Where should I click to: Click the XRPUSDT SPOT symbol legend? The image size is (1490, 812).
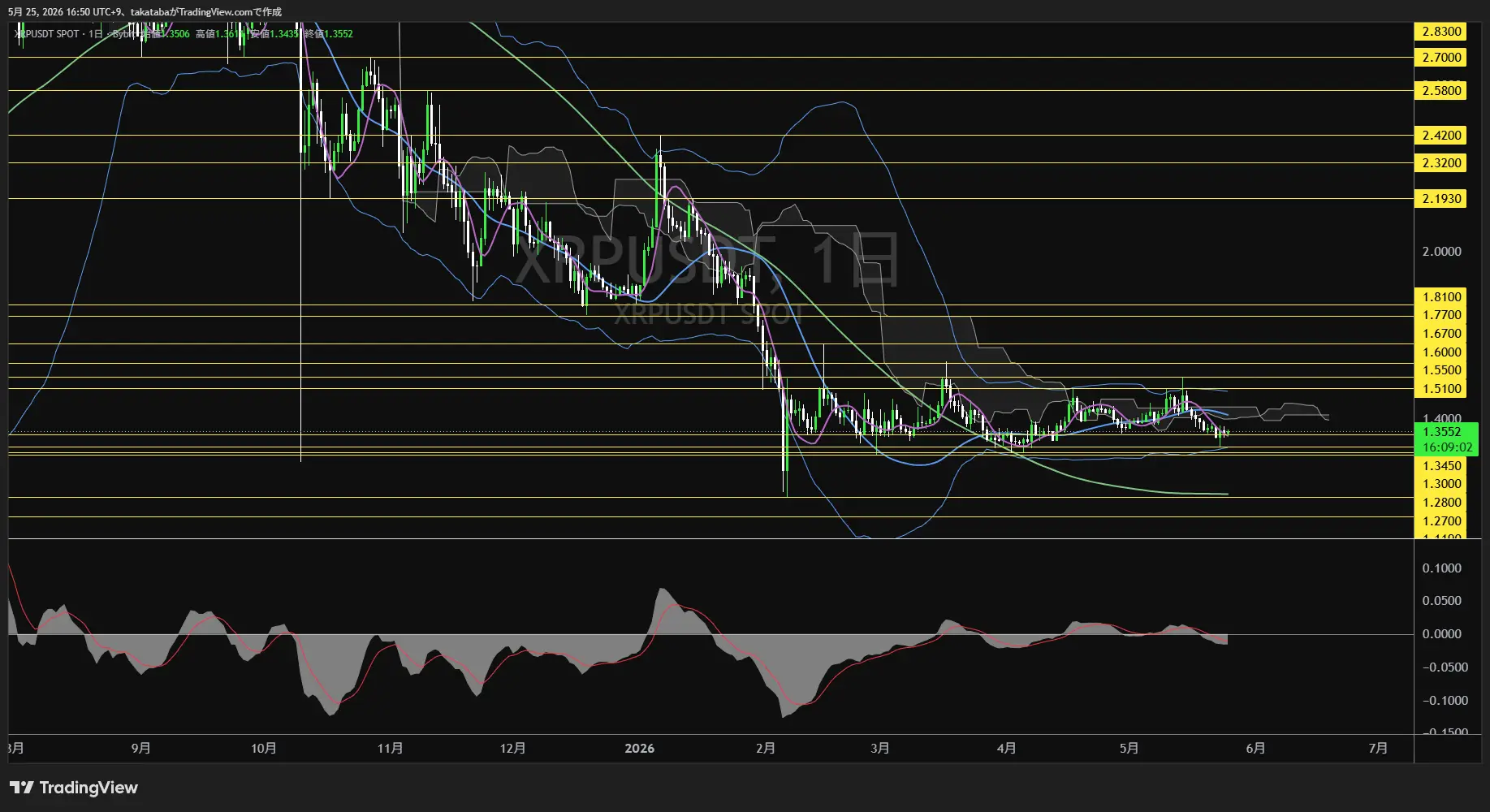[x=46, y=34]
